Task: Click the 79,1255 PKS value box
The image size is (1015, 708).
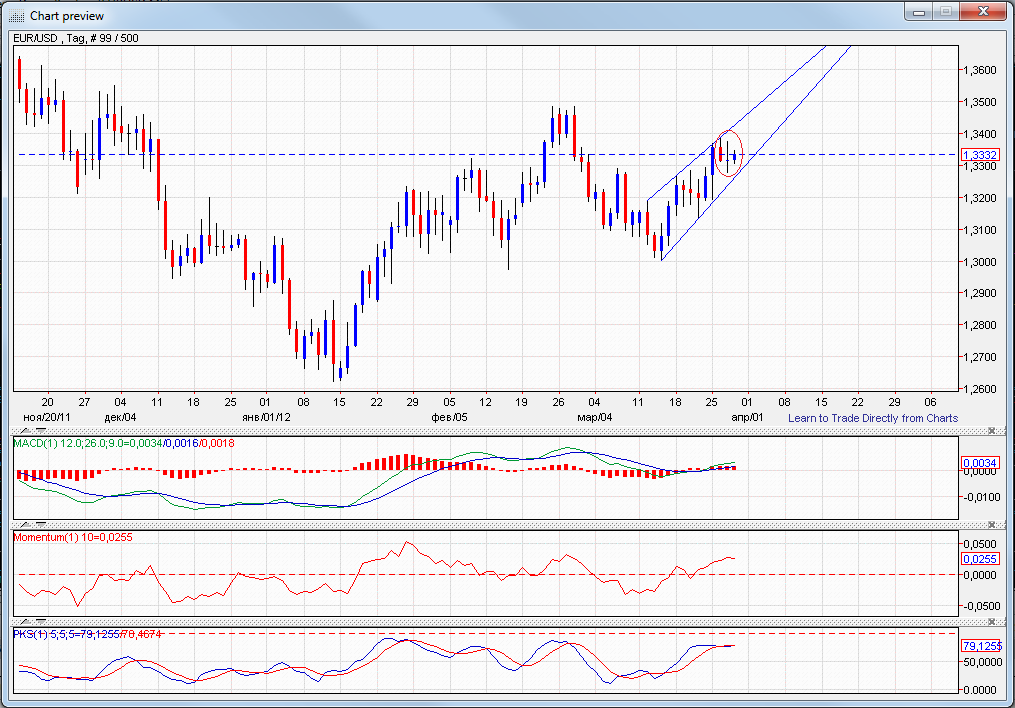Action: click(x=982, y=646)
